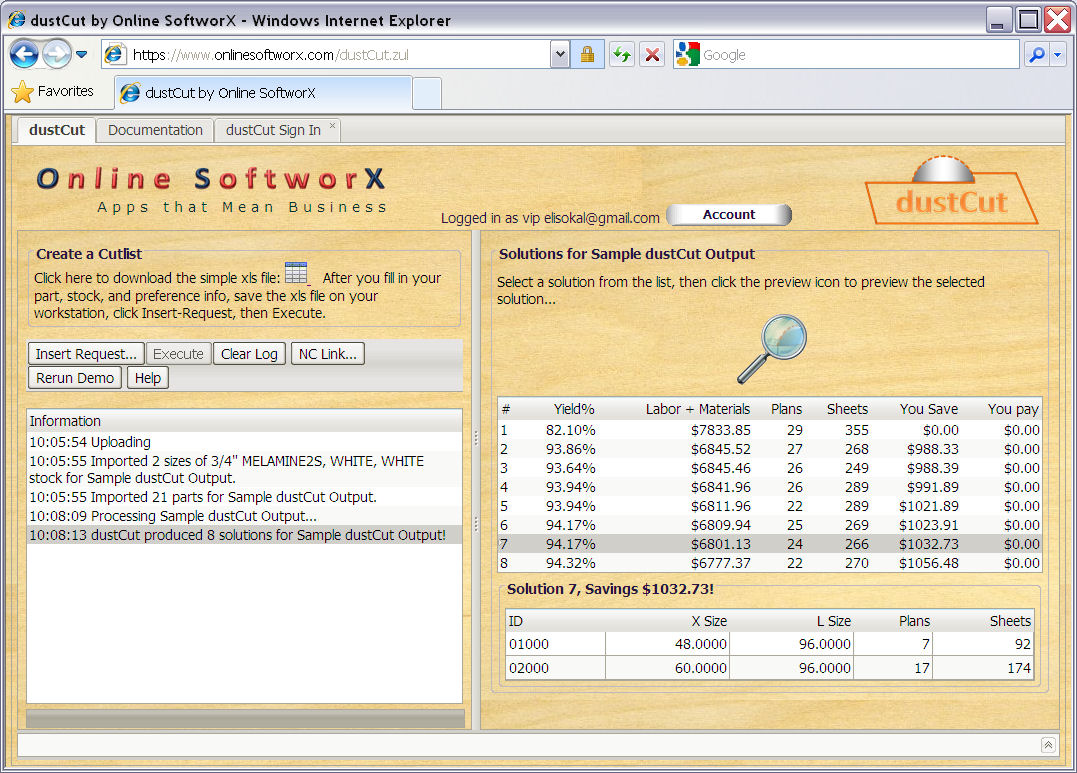The height and width of the screenshot is (773, 1077).
Task: Click the browser Forward arrow button
Action: pos(57,54)
